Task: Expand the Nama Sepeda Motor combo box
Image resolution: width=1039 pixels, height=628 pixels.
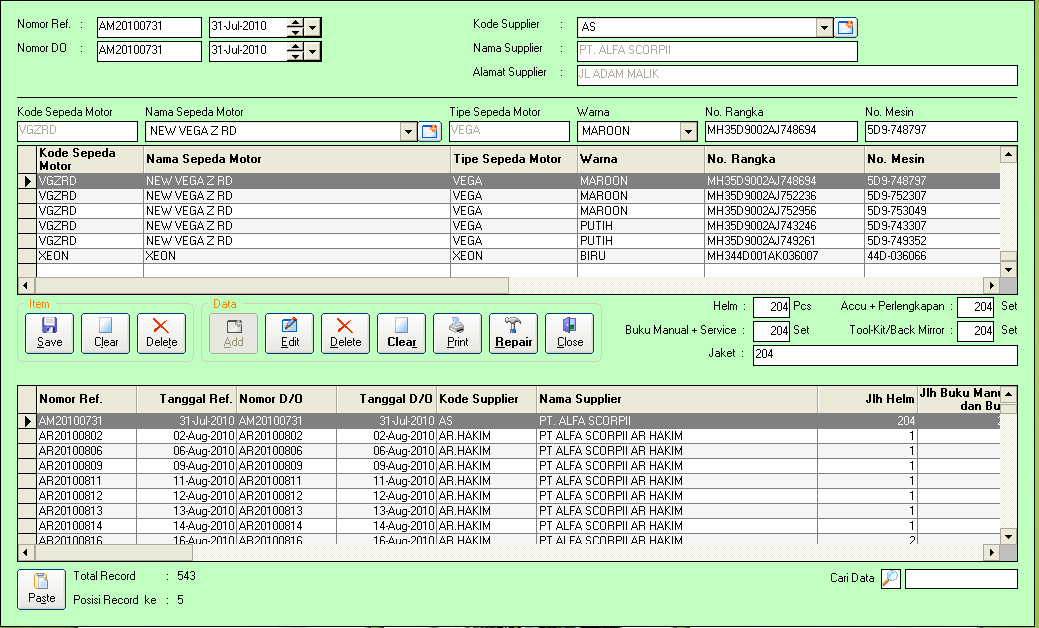Action: (408, 131)
